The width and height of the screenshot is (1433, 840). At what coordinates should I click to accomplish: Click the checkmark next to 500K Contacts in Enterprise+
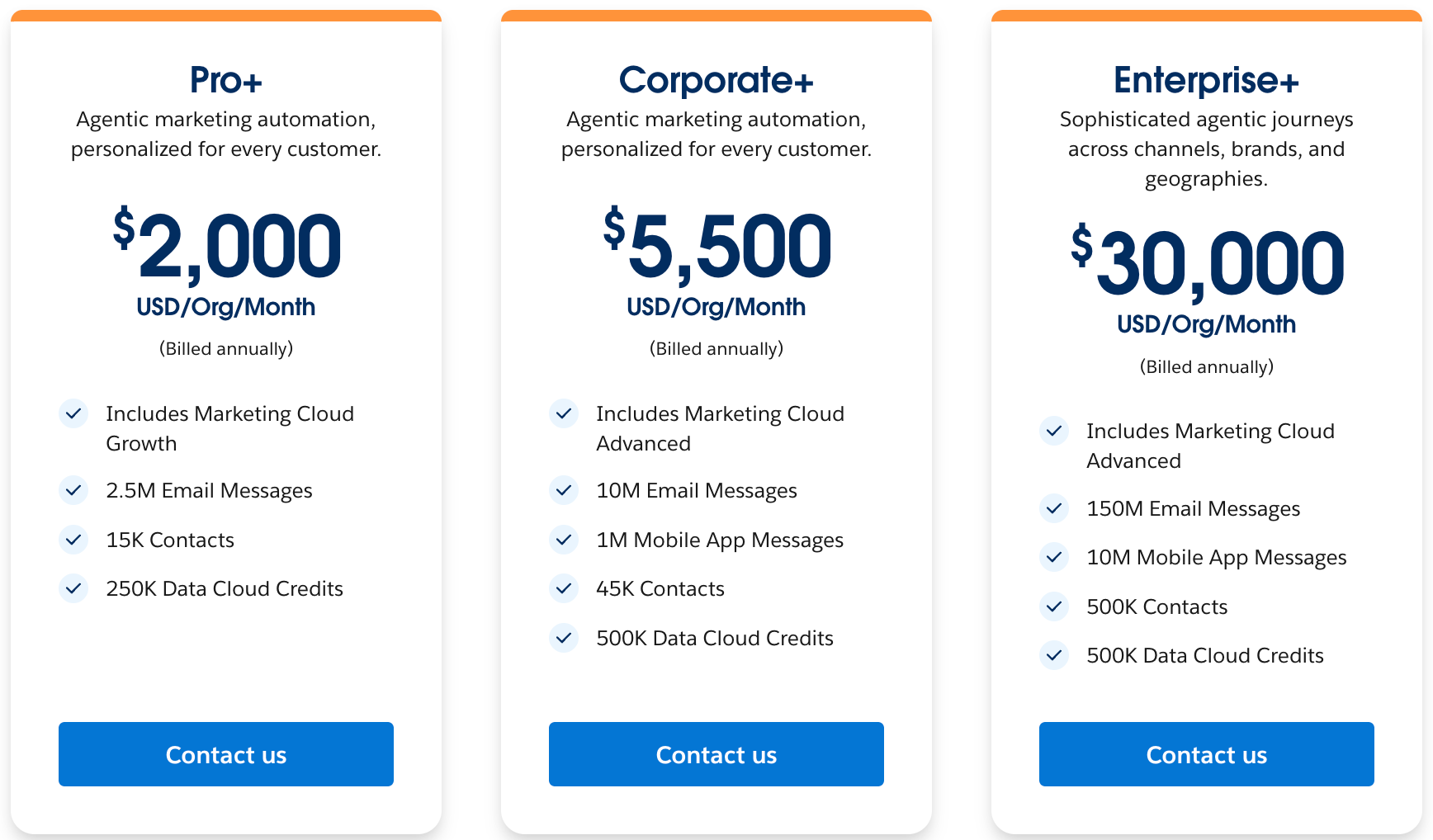1054,606
